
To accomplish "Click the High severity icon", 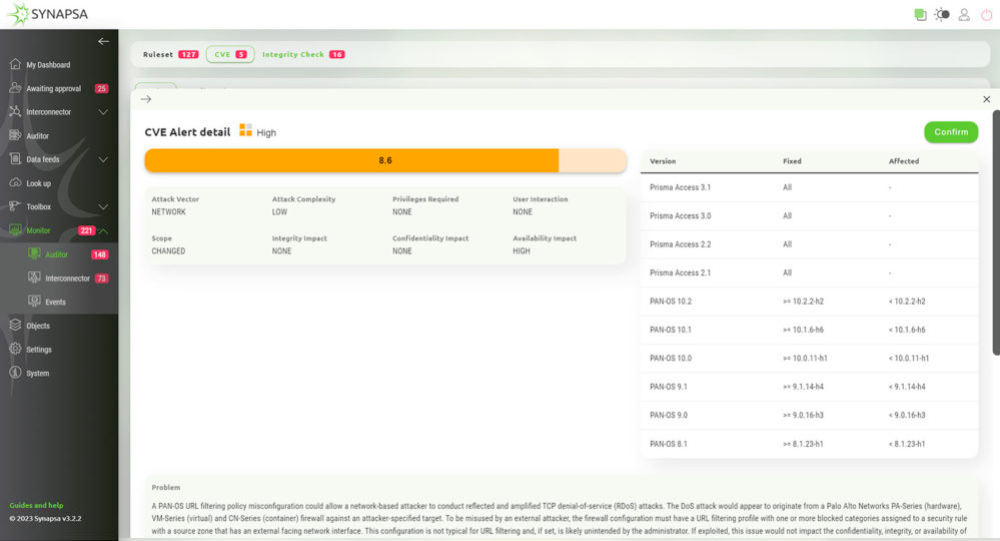I will click(x=246, y=130).
